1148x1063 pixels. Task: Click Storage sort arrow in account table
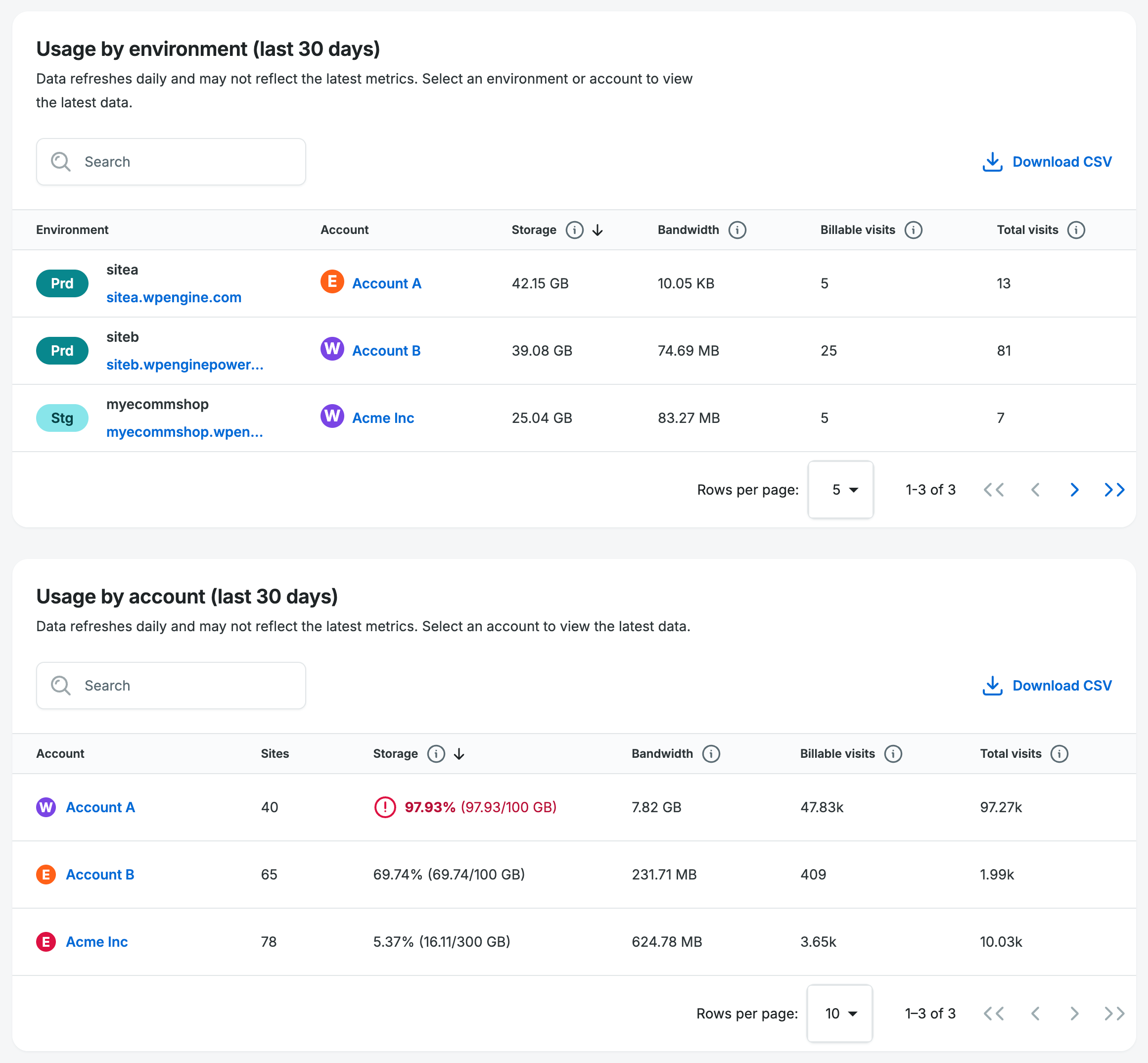tap(459, 753)
